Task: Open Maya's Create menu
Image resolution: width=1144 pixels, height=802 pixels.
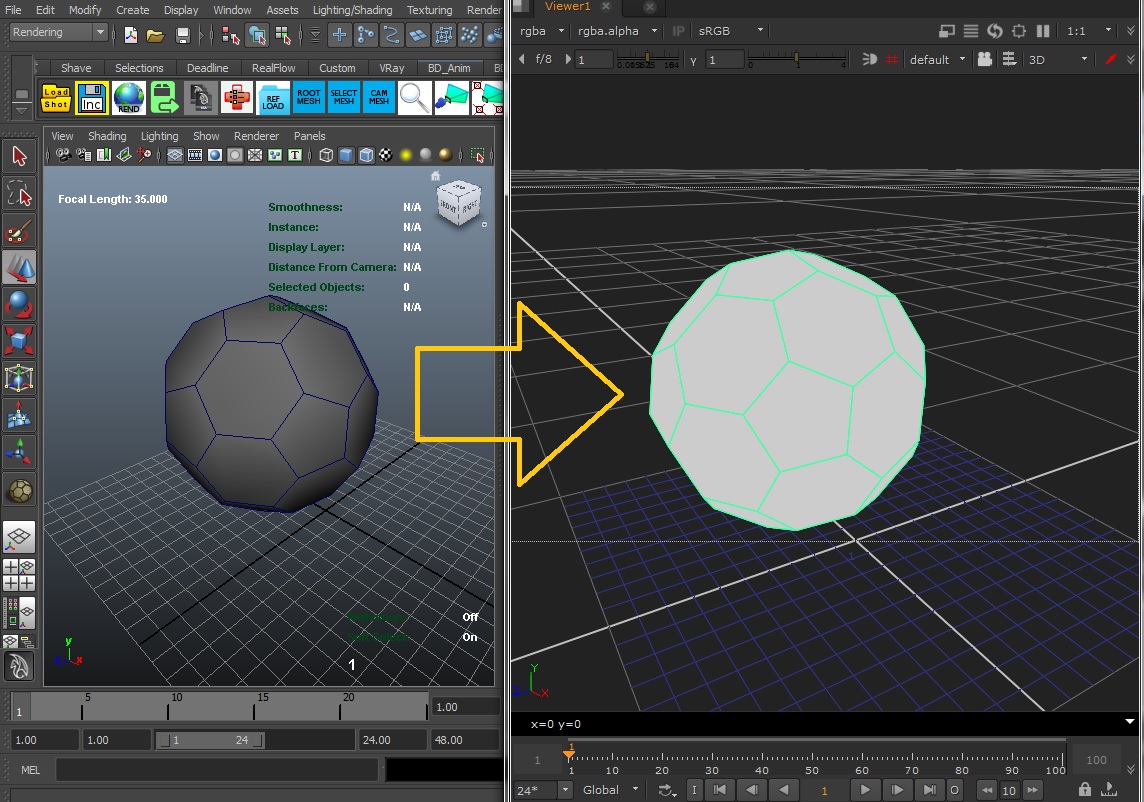Action: (133, 9)
